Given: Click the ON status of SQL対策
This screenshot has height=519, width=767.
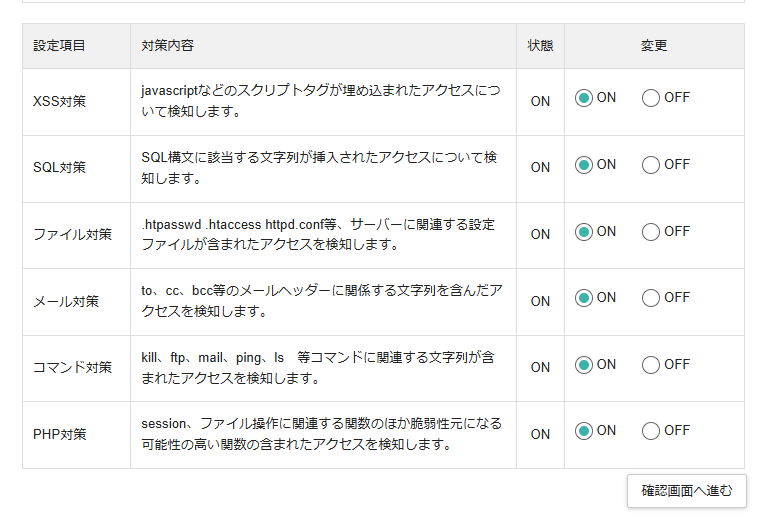Looking at the screenshot, I should click(x=540, y=167).
